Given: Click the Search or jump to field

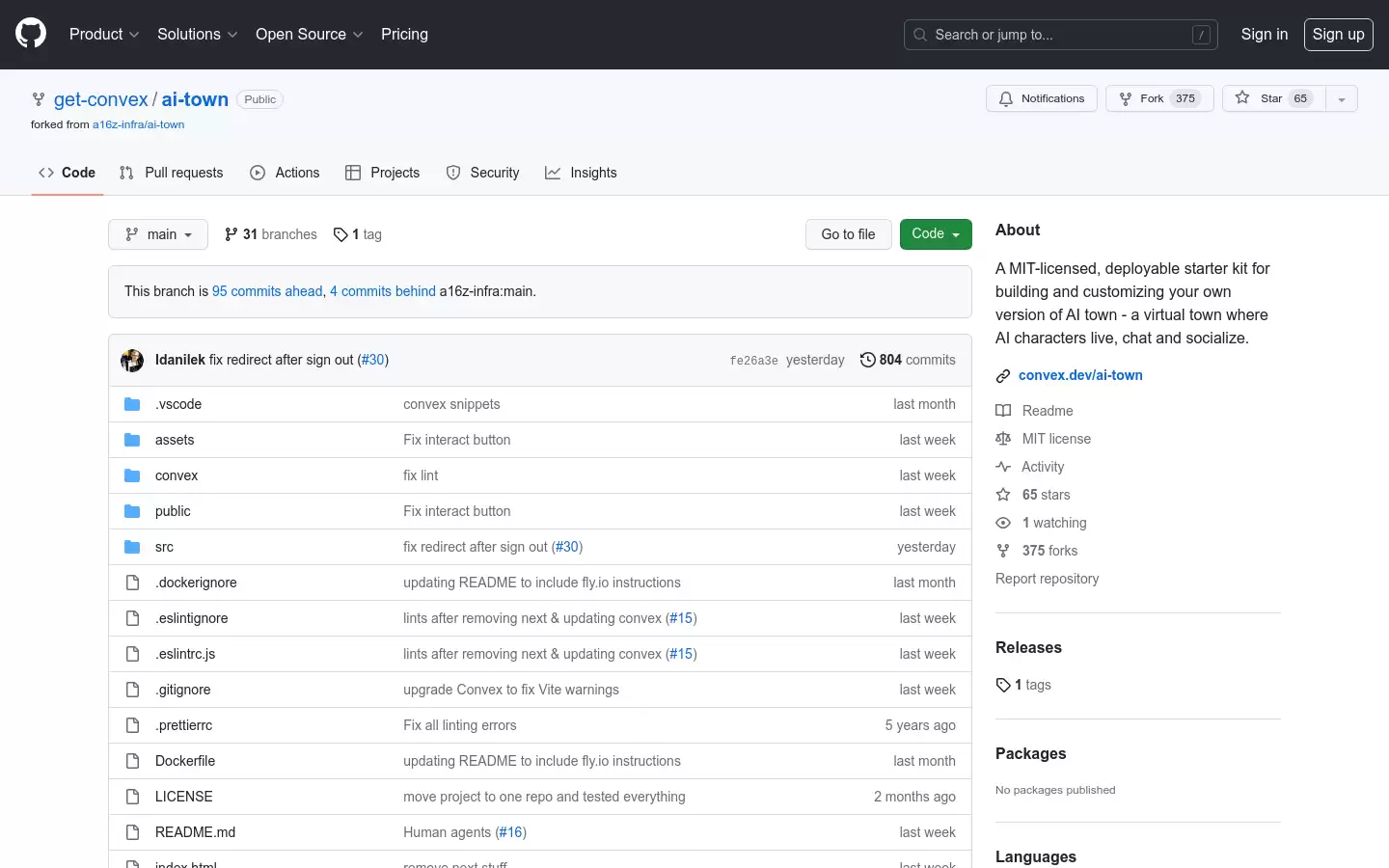Looking at the screenshot, I should (1061, 35).
